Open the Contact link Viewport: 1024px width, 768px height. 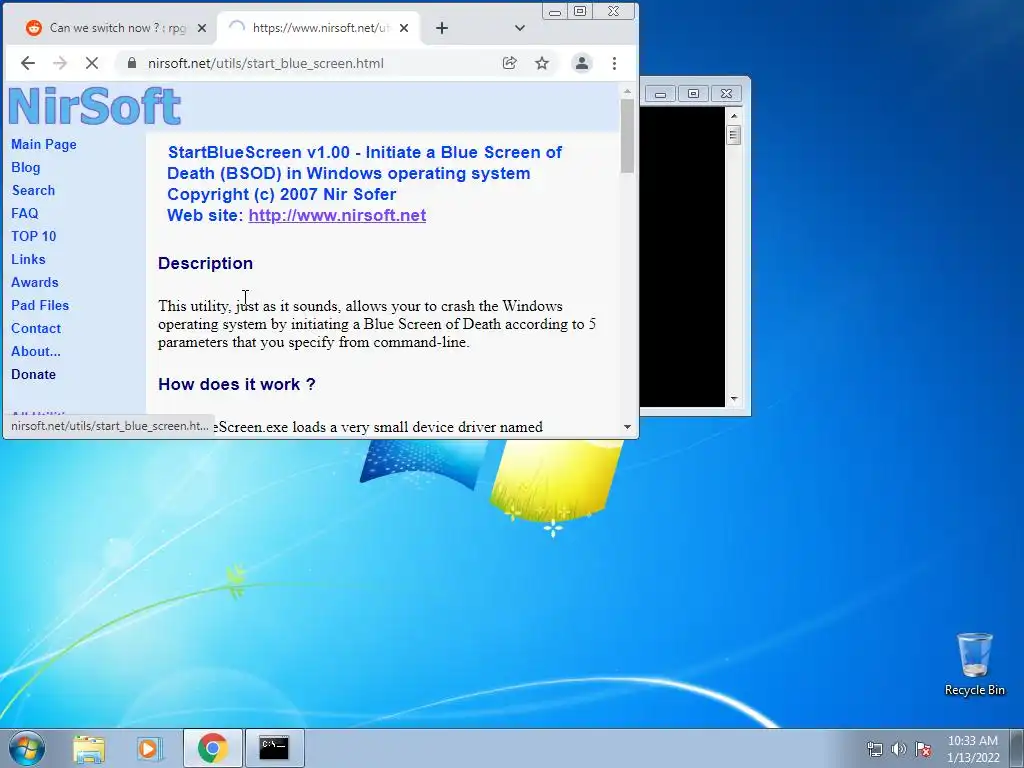point(36,328)
